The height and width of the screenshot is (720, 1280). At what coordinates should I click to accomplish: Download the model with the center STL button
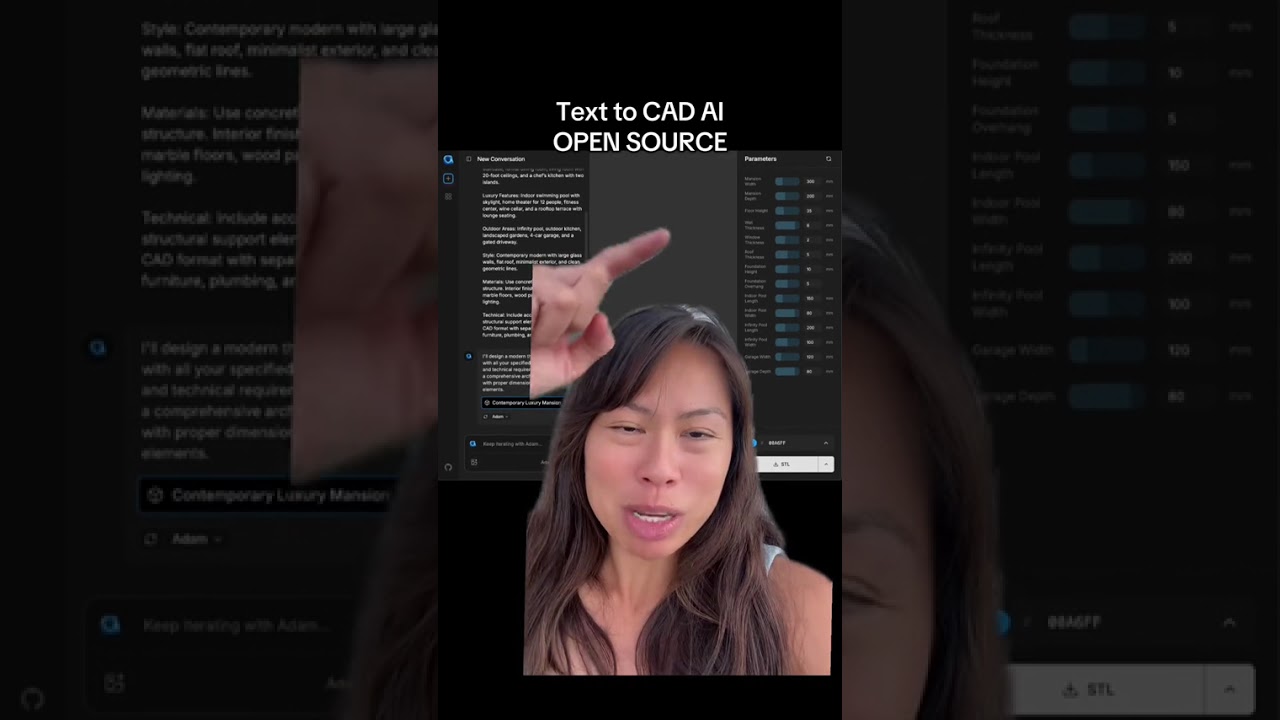click(x=787, y=464)
